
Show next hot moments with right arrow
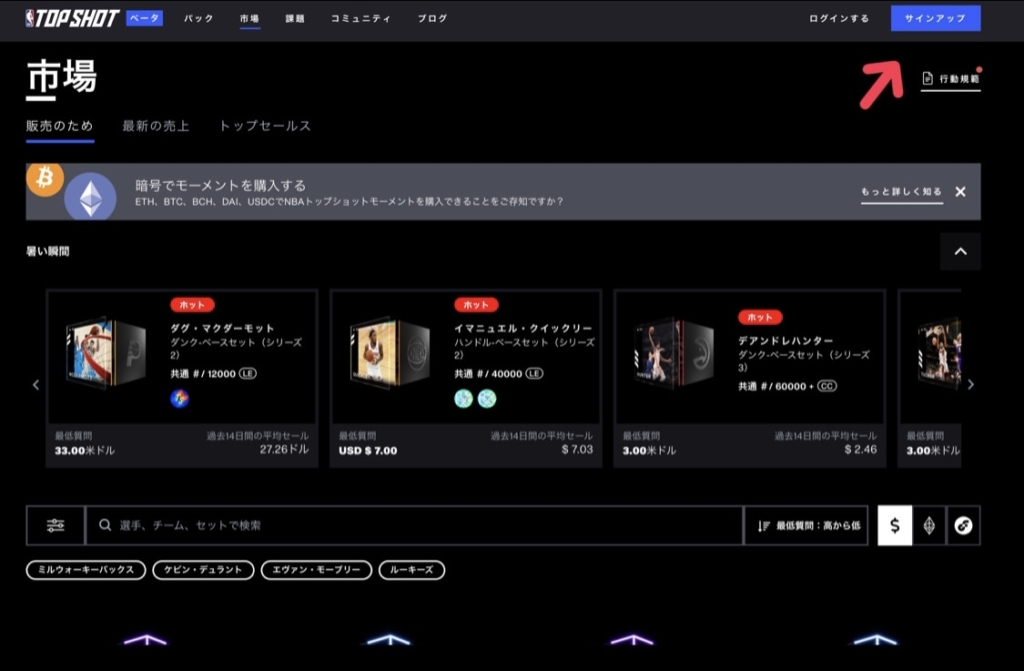[970, 385]
